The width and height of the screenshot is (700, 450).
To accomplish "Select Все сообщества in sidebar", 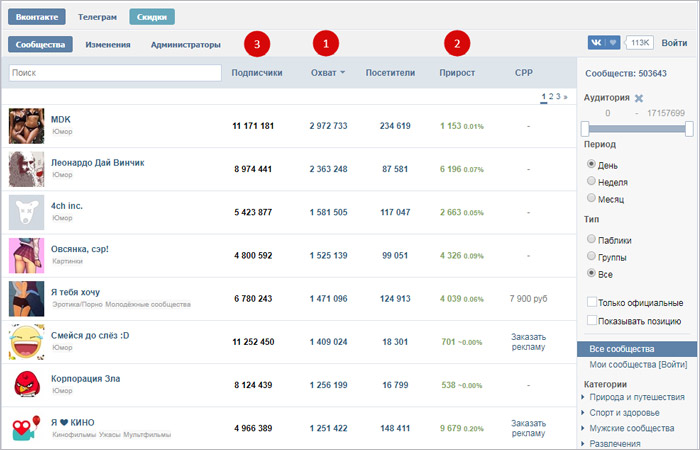I will [x=637, y=349].
